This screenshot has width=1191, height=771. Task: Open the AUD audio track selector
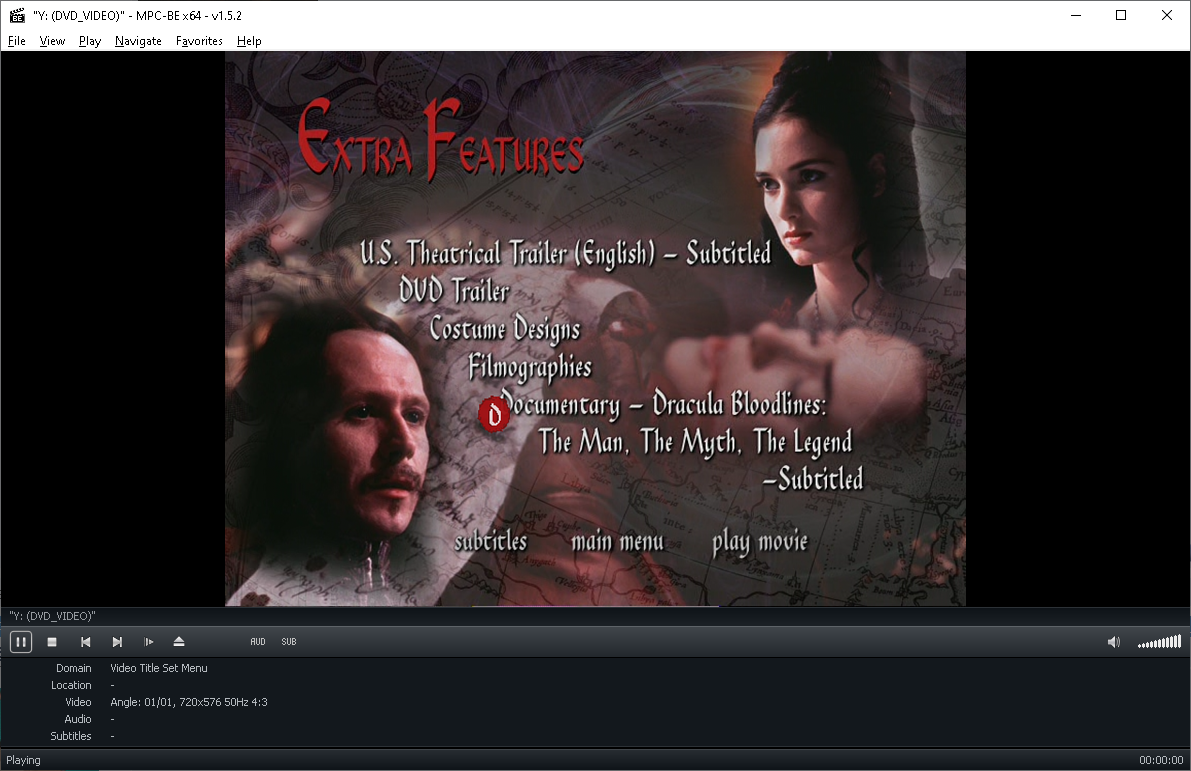[x=258, y=642]
